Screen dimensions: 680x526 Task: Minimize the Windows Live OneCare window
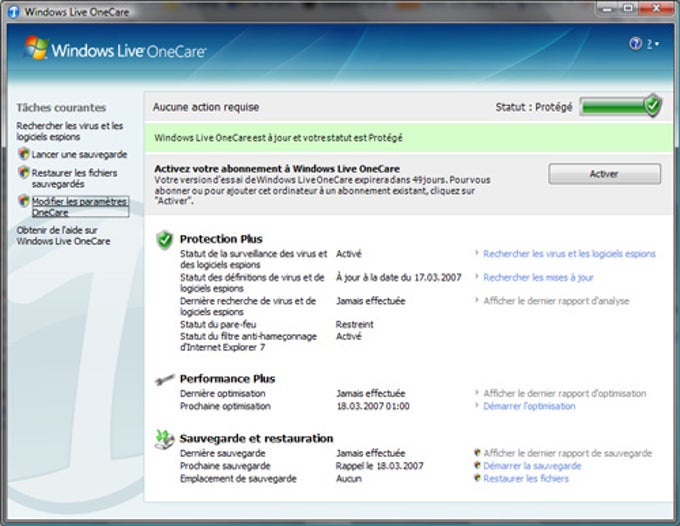pos(608,8)
